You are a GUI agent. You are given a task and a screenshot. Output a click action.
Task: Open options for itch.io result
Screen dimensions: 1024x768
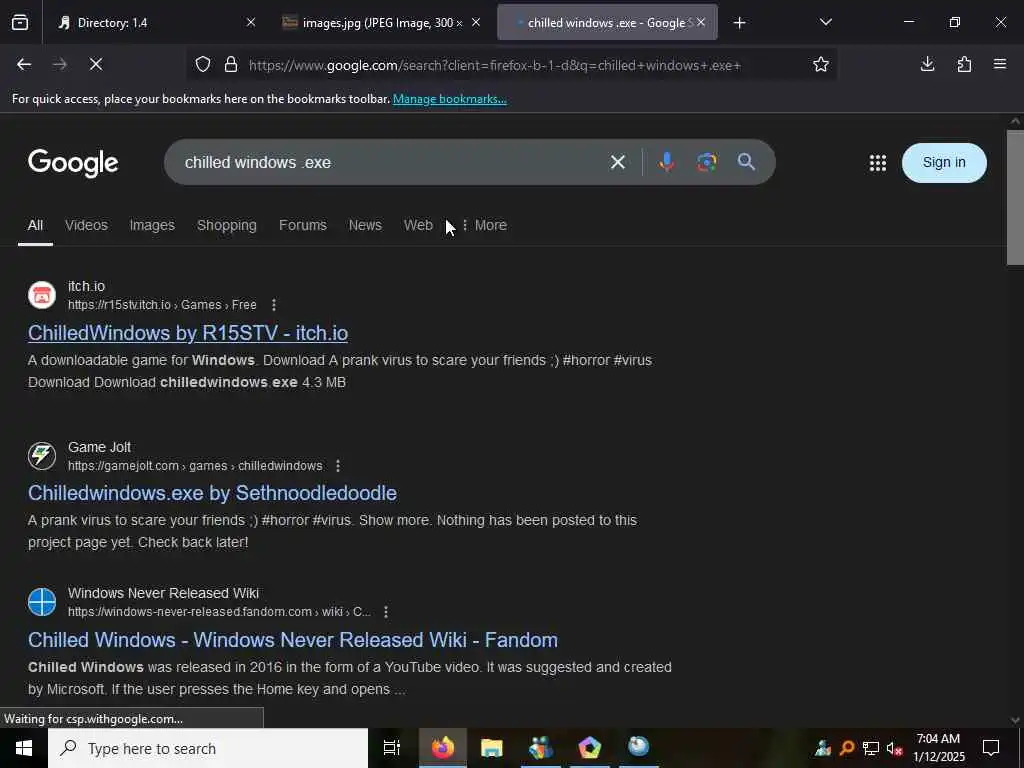pos(274,305)
